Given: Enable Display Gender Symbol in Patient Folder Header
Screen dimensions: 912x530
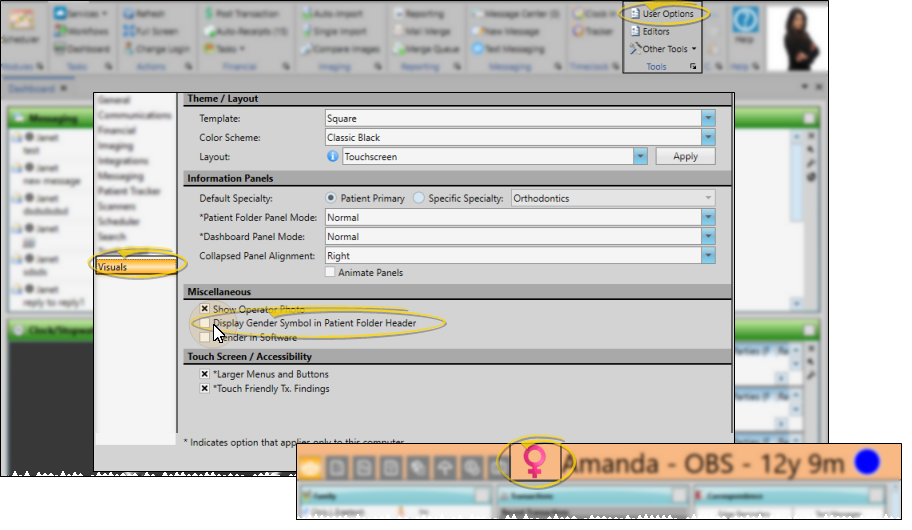Looking at the screenshot, I should [205, 323].
